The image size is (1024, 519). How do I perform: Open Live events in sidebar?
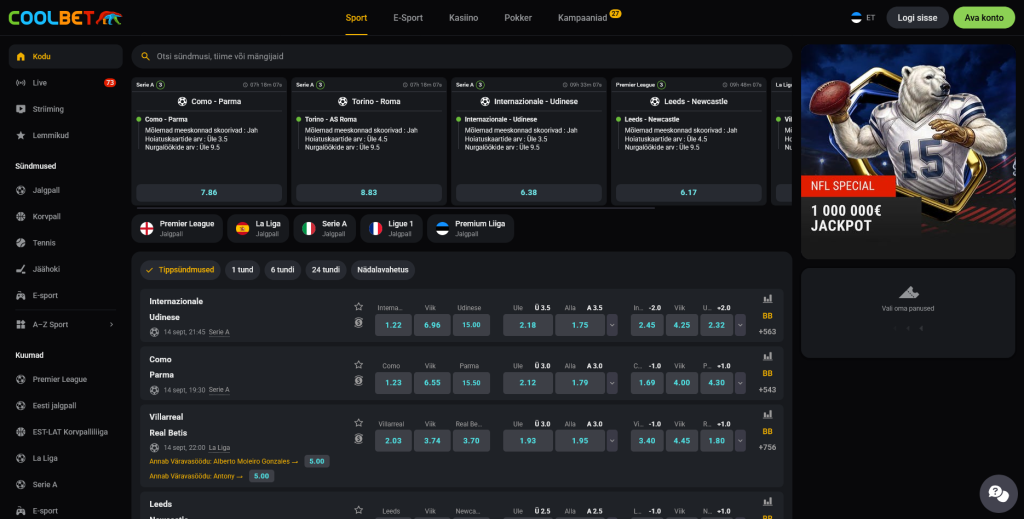65,83
